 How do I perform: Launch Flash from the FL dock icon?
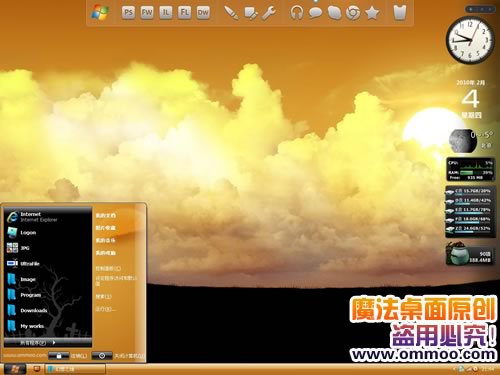184,13
